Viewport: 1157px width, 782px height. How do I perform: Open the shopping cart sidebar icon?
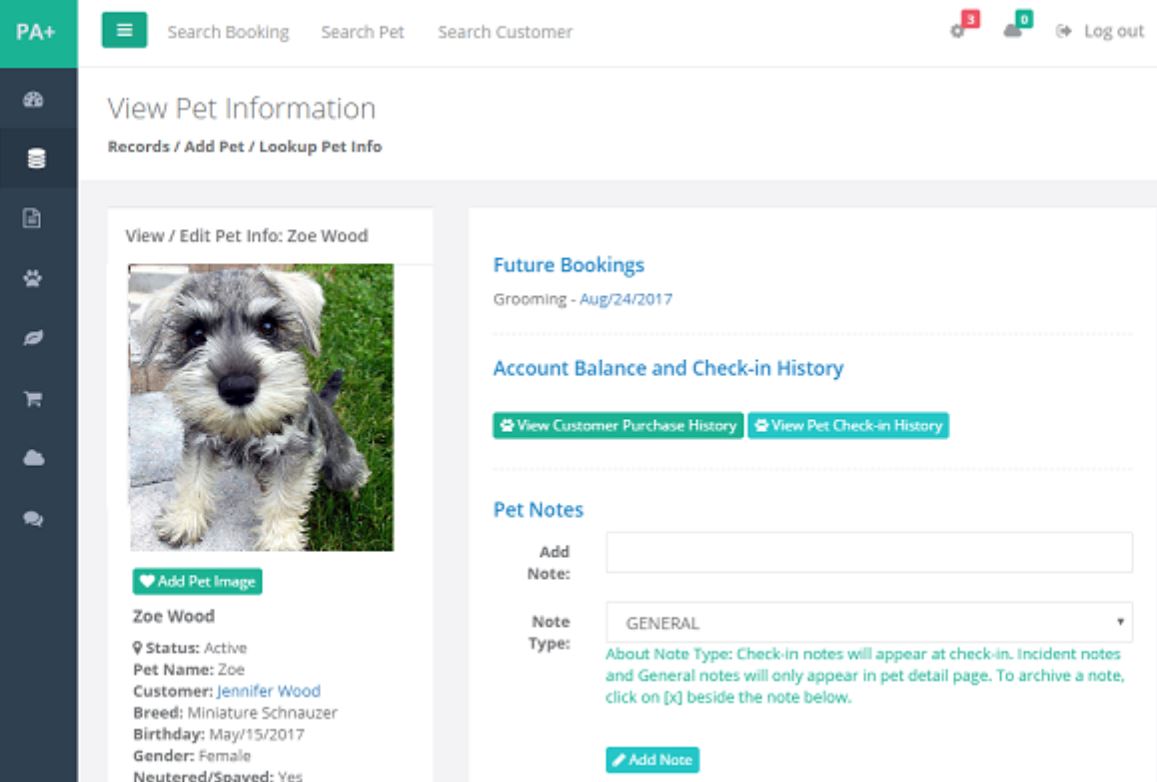pyautogui.click(x=33, y=398)
